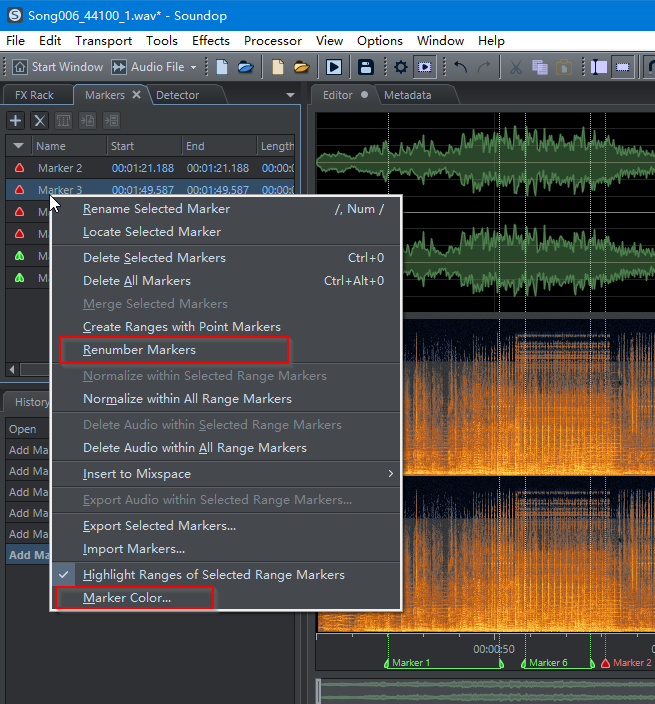Click the redo arrow icon

tap(484, 67)
